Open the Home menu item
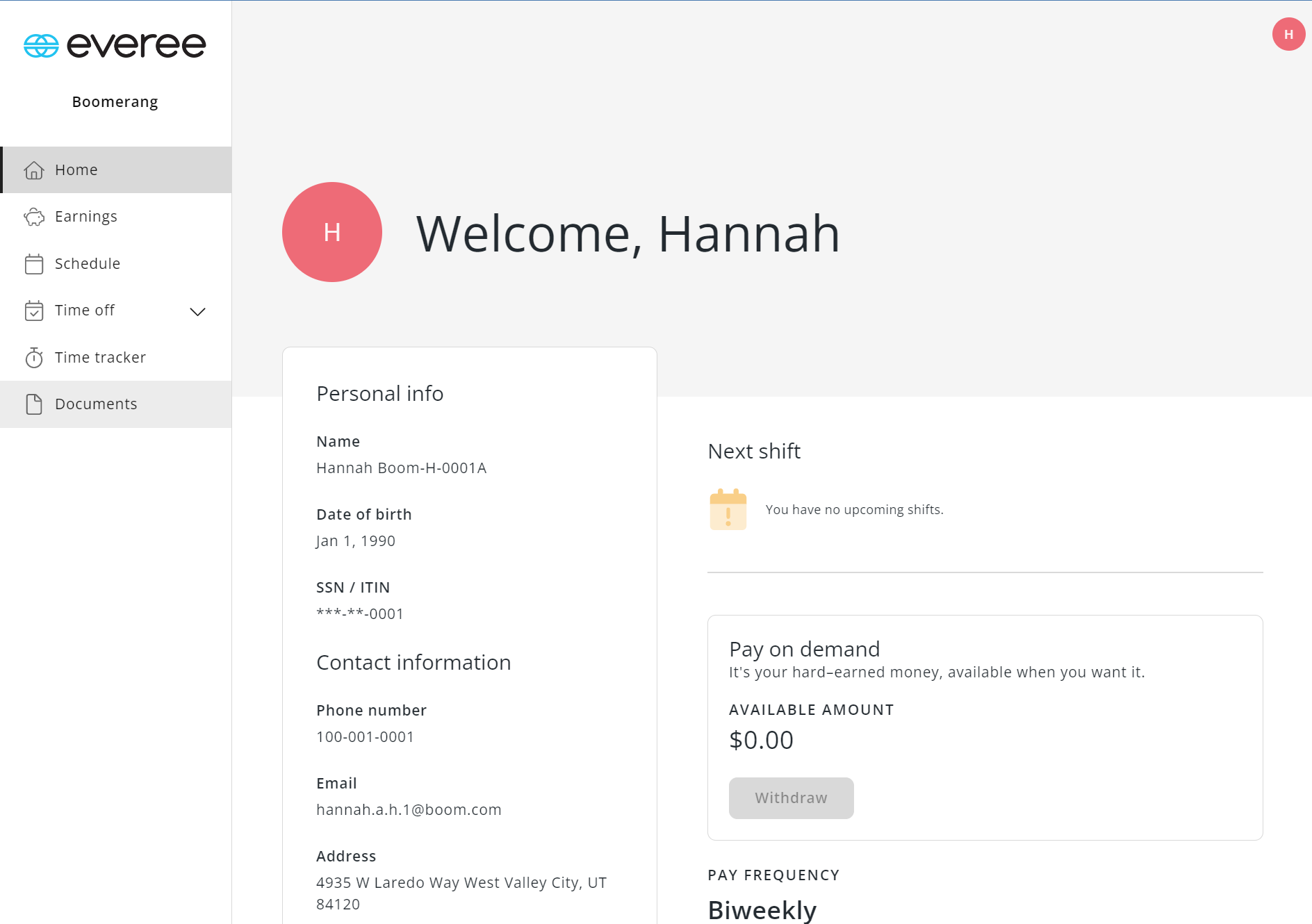The height and width of the screenshot is (924, 1312). (116, 170)
